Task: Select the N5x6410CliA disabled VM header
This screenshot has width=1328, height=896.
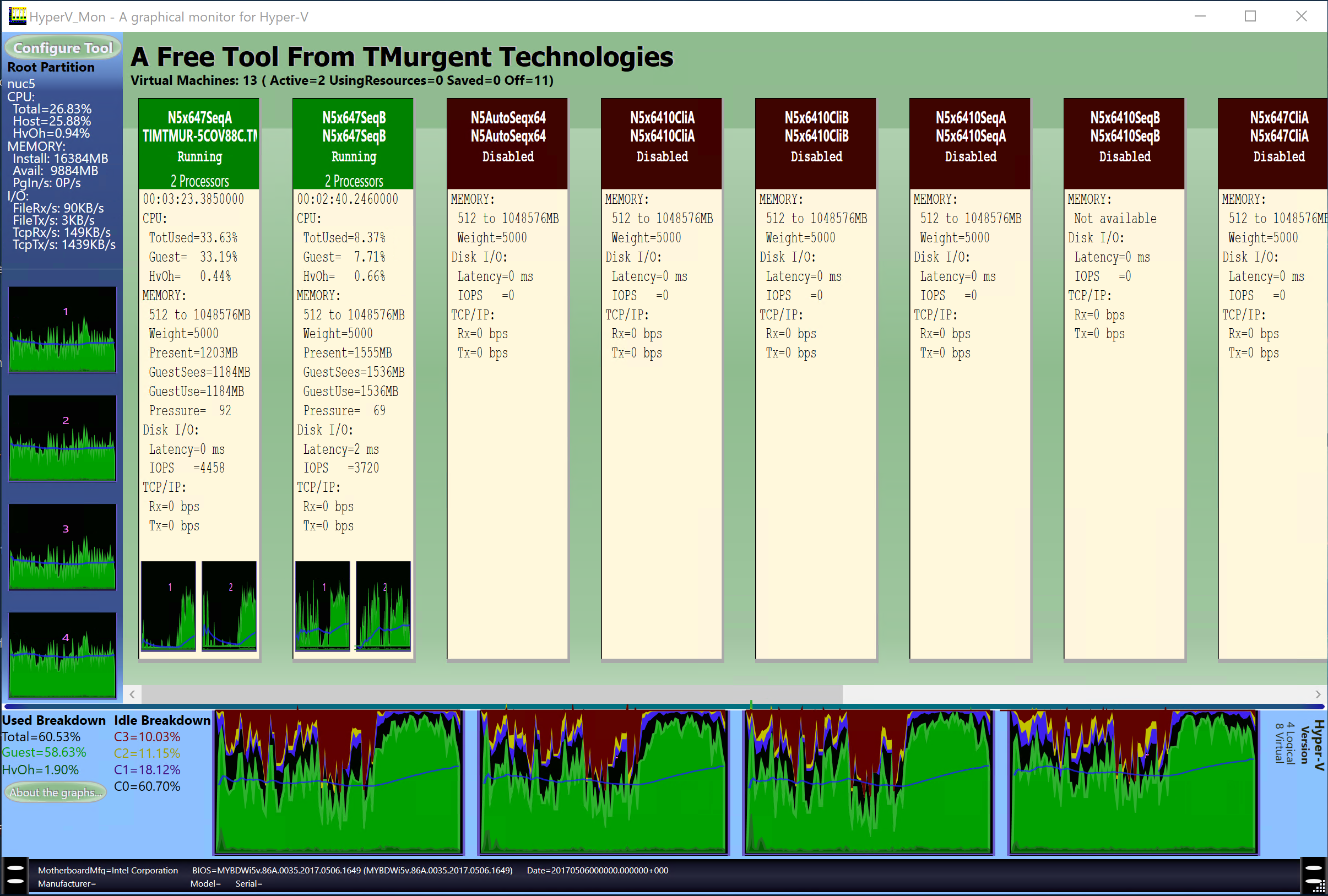Action: coord(662,144)
